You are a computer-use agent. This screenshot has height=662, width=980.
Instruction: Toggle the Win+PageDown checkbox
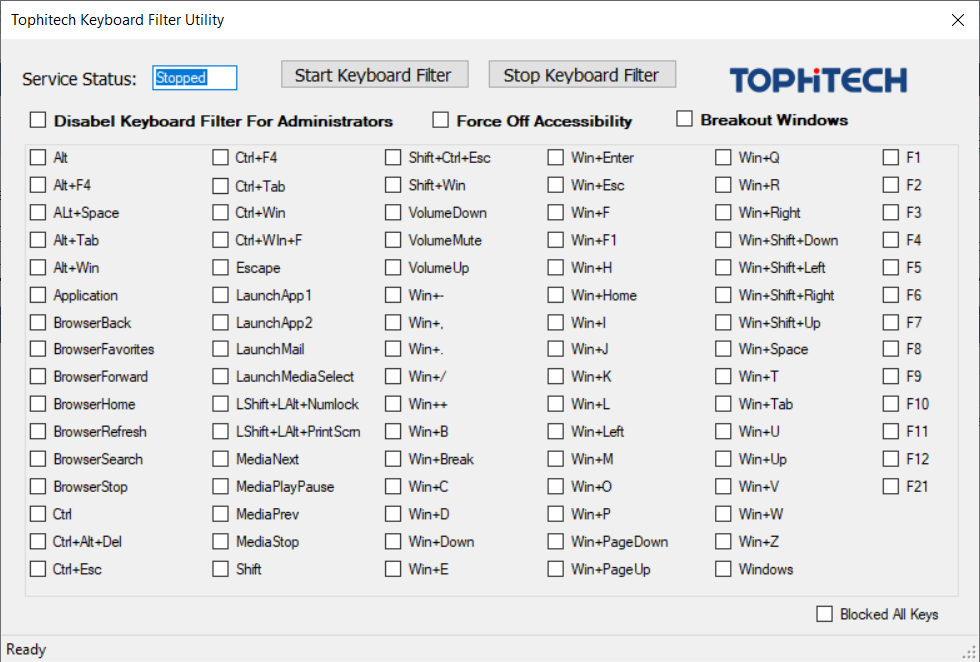(x=555, y=542)
